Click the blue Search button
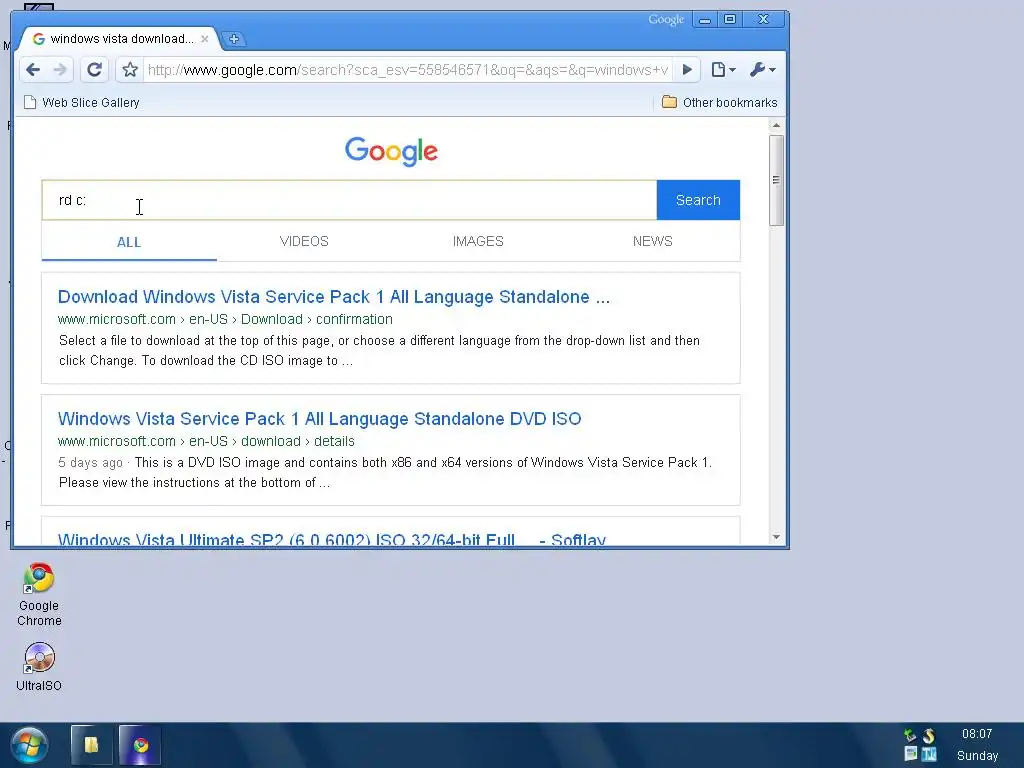The image size is (1024, 768). tap(698, 200)
